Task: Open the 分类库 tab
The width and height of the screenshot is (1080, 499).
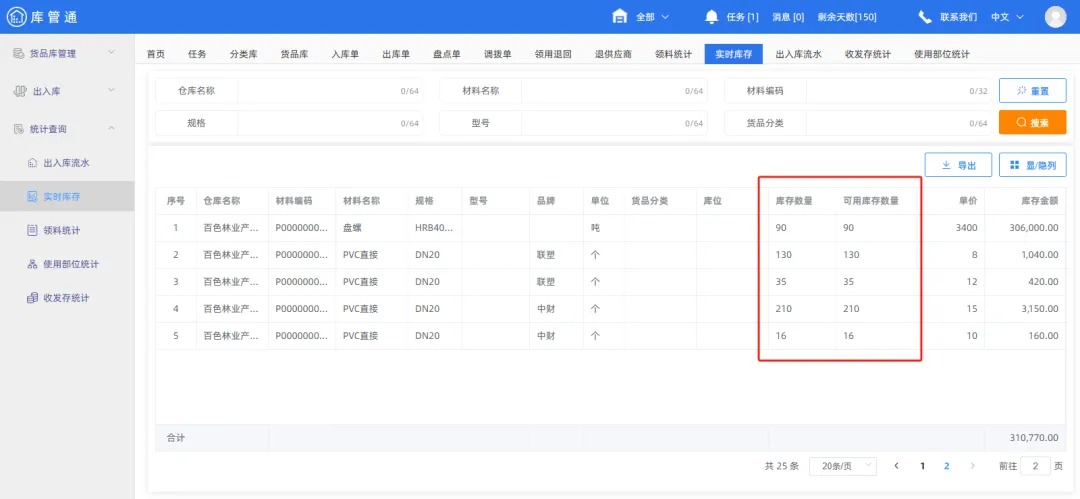Action: 243,54
